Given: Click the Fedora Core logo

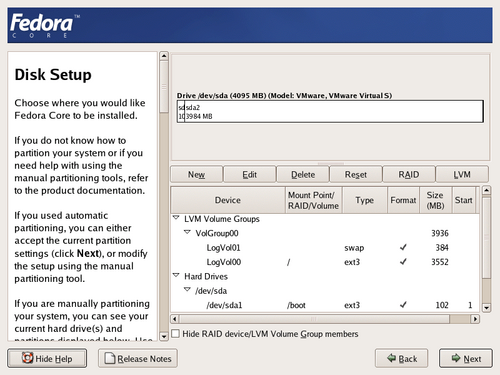Looking at the screenshot, I should [x=45, y=26].
